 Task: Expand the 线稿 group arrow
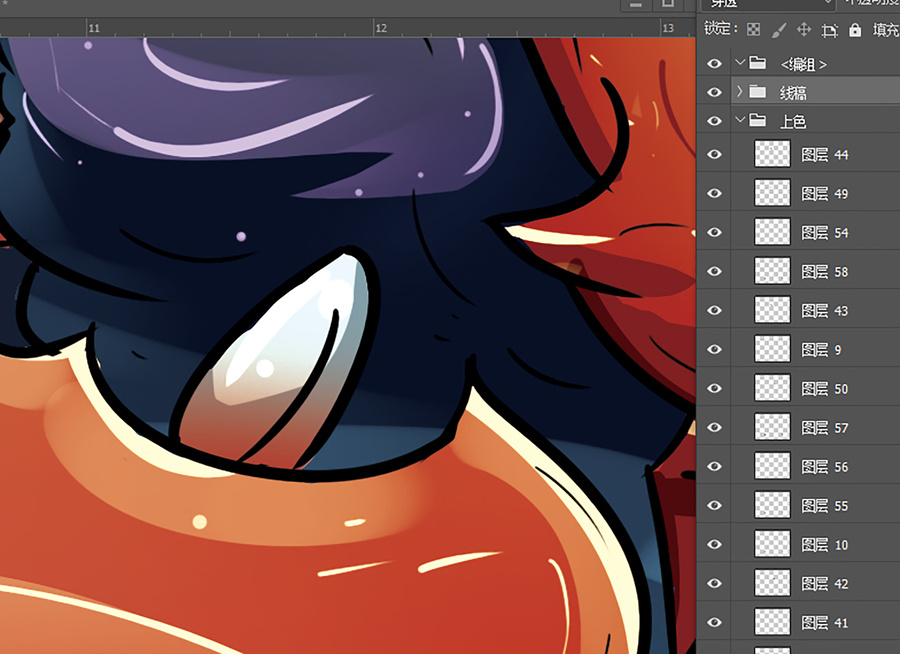740,91
